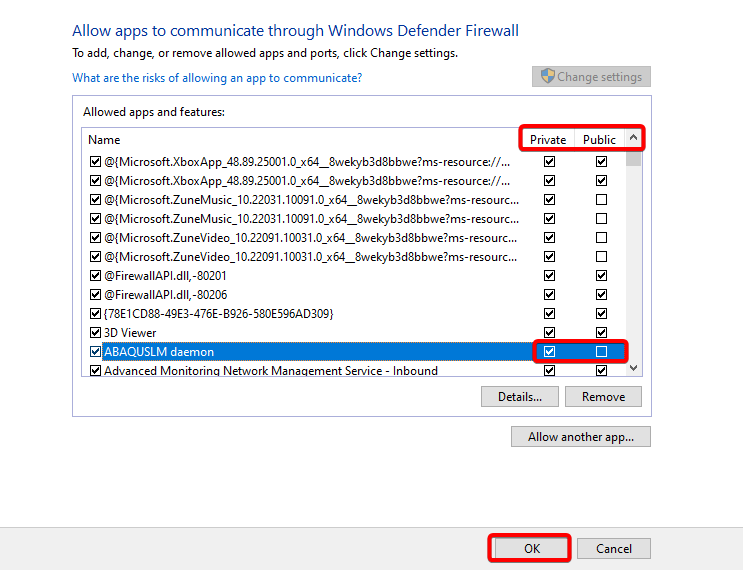Screen dimensions: 743x570
Task: Select the @FirewallAPI.dll,-80206 row name
Action: pyautogui.click(x=165, y=295)
